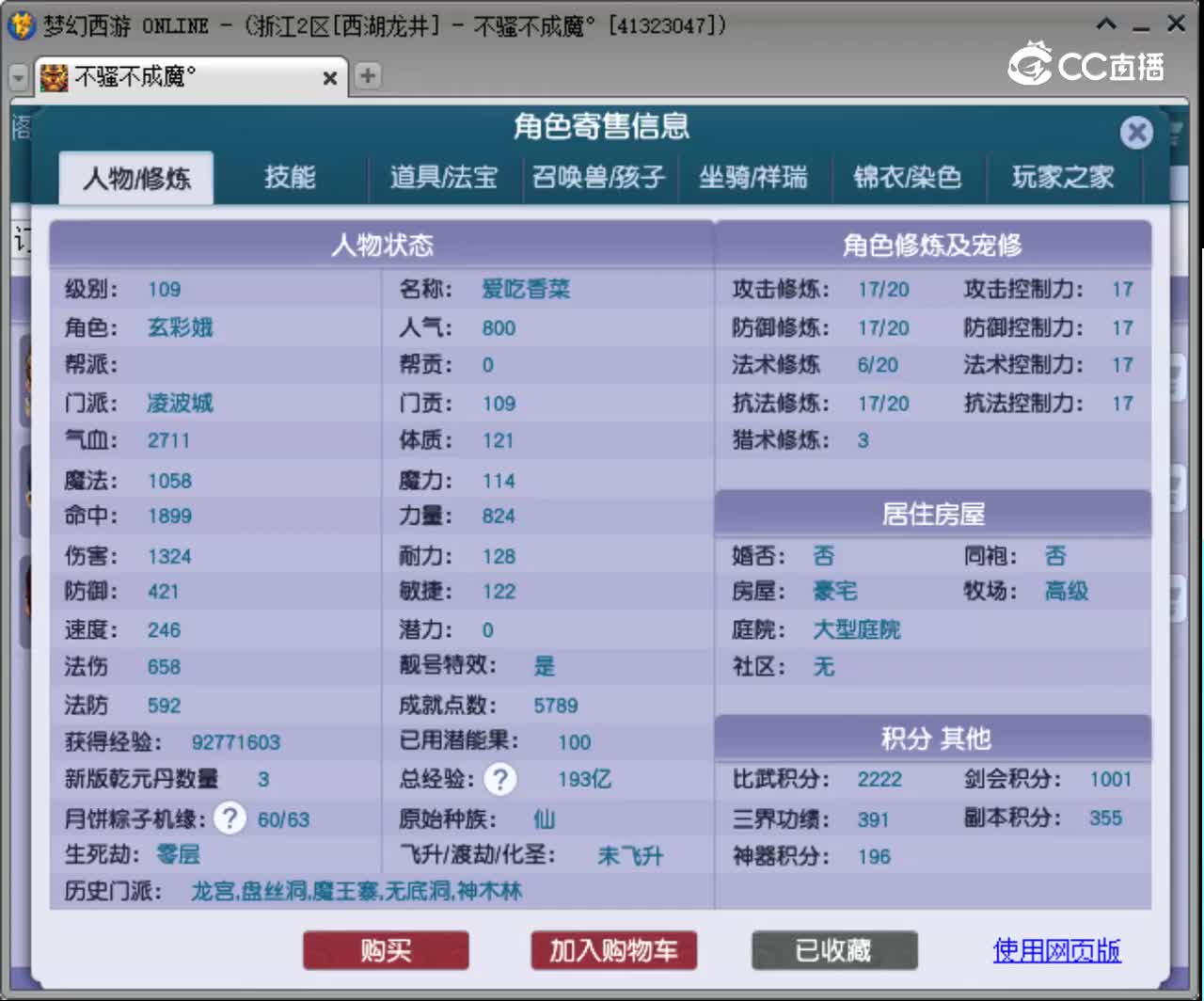Click the 猎术修炼 value 3
The width and height of the screenshot is (1204, 1001).
click(863, 440)
